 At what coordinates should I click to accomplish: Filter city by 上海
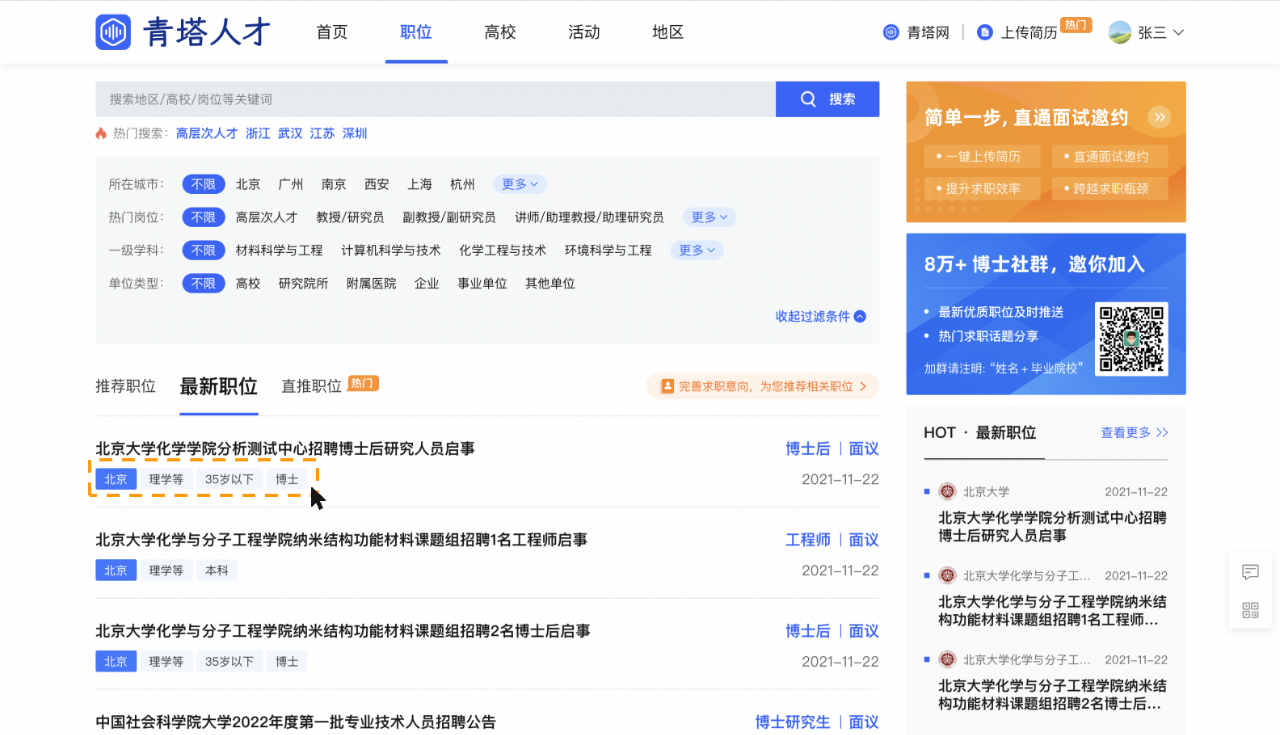click(420, 184)
